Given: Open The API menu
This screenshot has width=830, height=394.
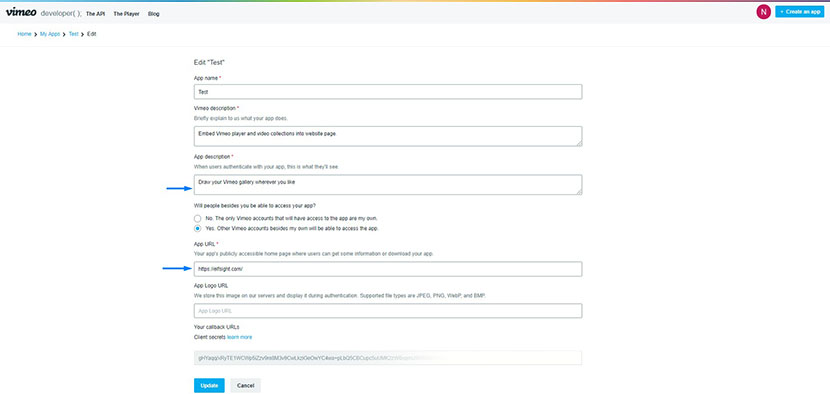Looking at the screenshot, I should (95, 14).
